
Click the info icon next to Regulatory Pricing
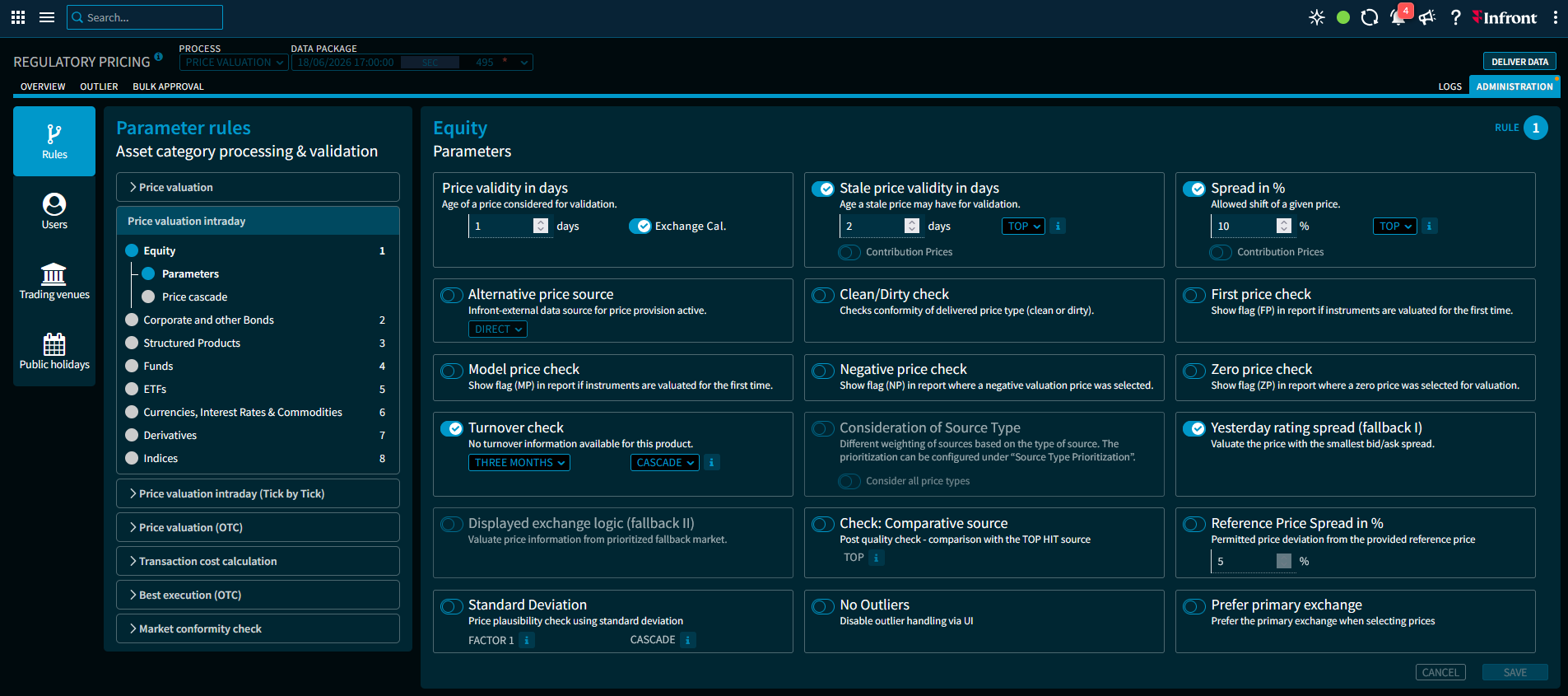click(159, 57)
